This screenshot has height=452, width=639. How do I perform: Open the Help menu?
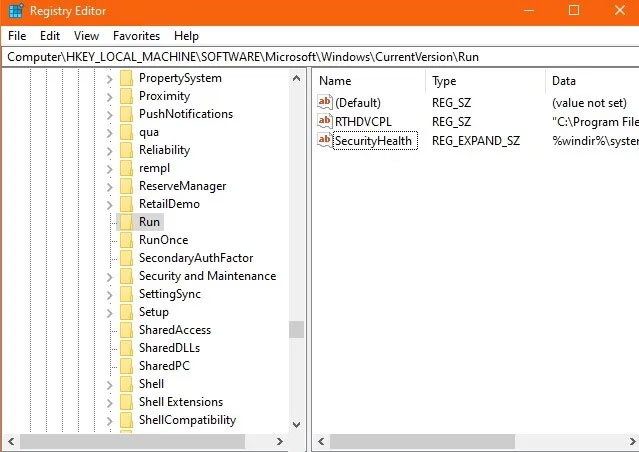186,36
